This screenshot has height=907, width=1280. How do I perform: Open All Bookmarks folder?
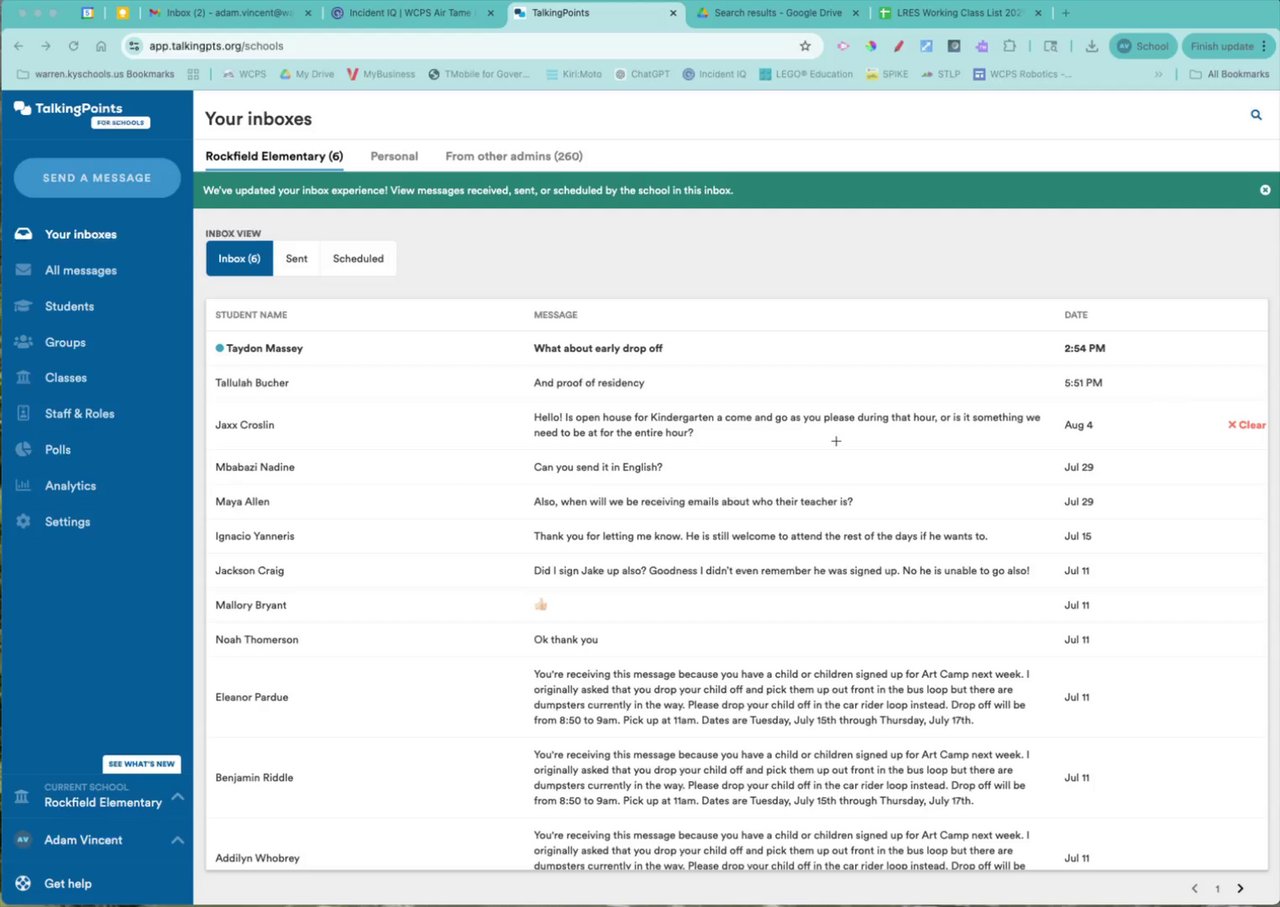1229,74
